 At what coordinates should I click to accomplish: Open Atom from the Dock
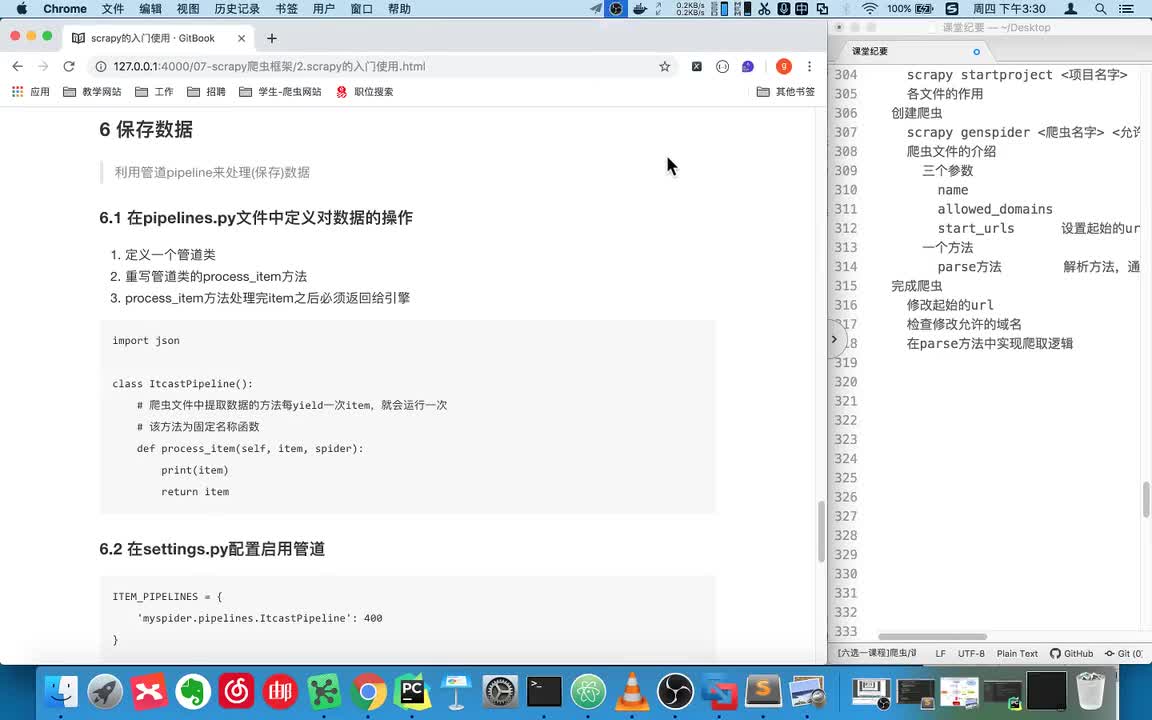point(588,691)
